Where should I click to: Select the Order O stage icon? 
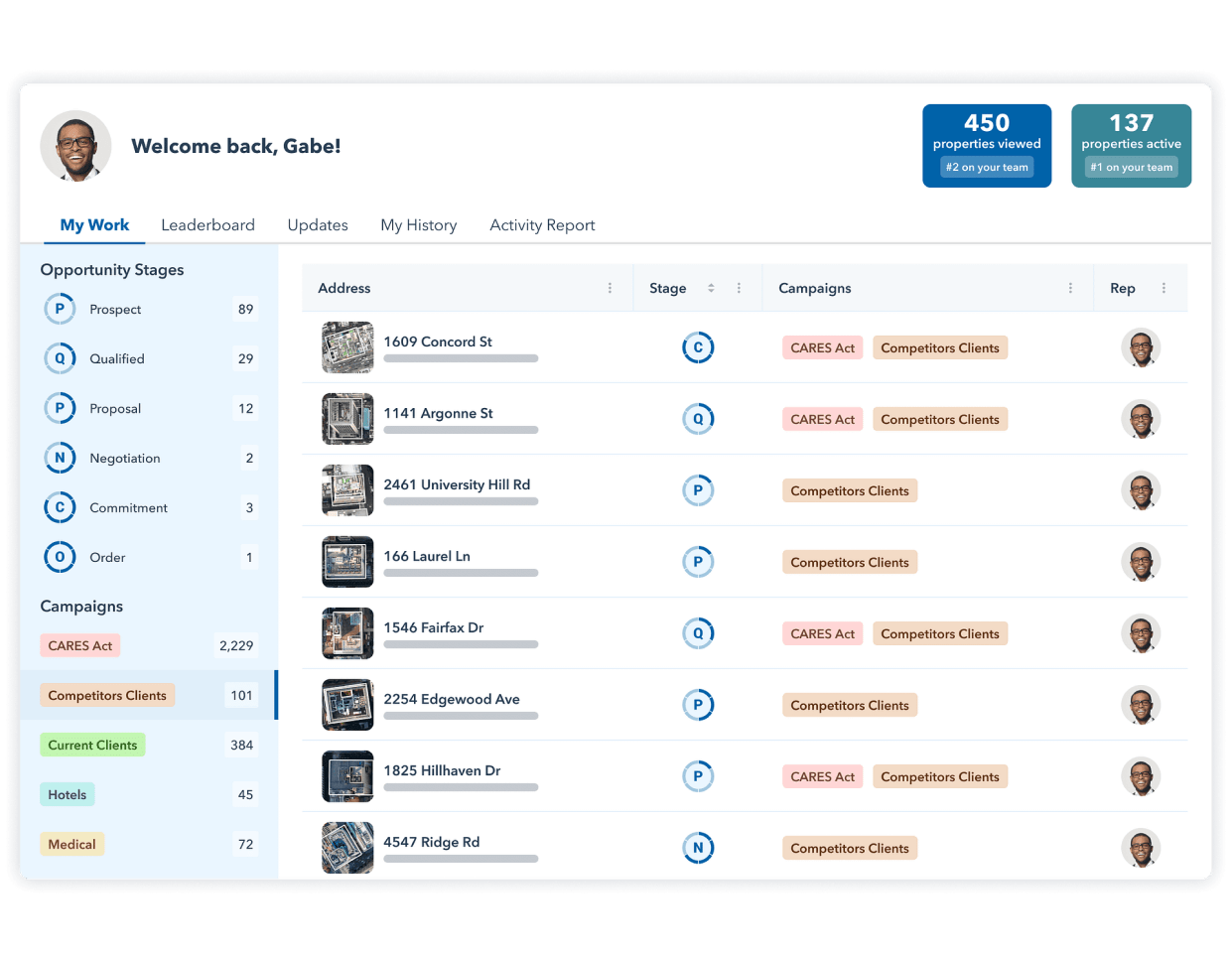pos(60,557)
